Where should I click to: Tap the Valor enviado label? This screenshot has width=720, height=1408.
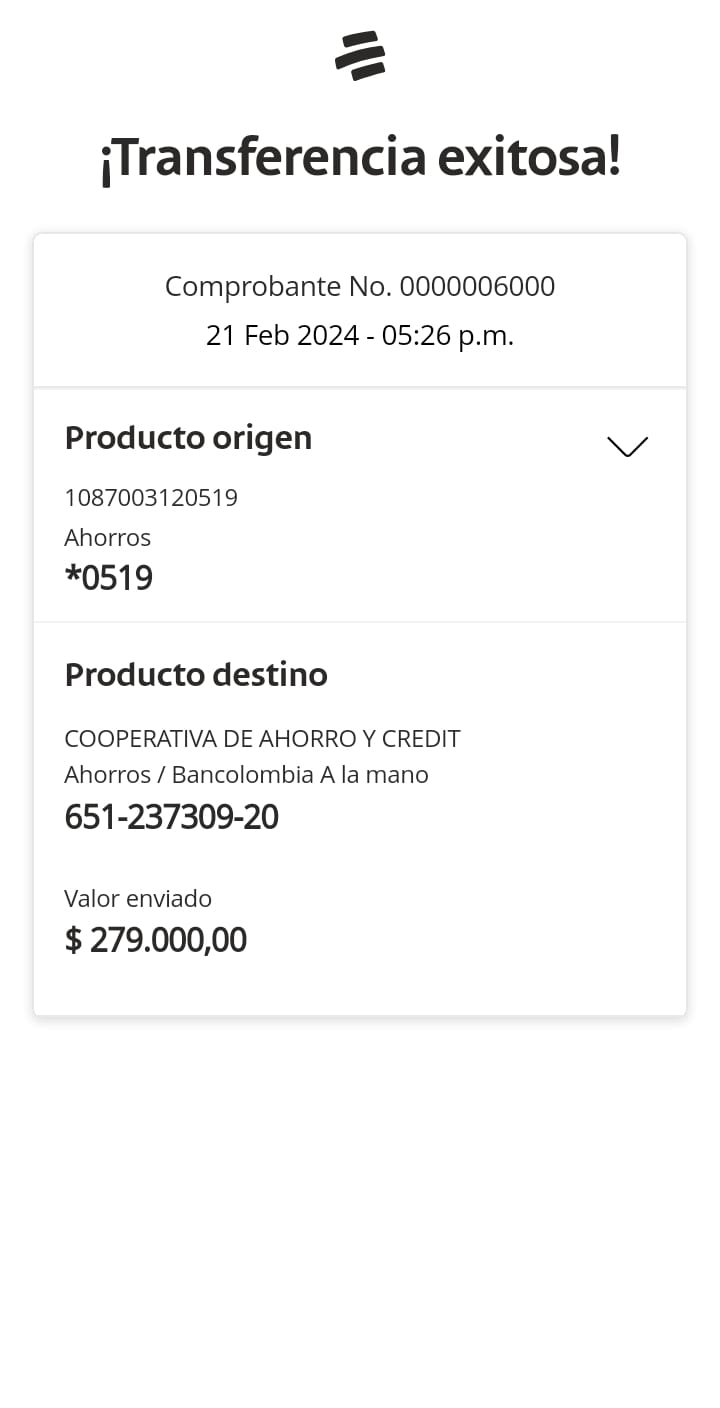tap(138, 899)
